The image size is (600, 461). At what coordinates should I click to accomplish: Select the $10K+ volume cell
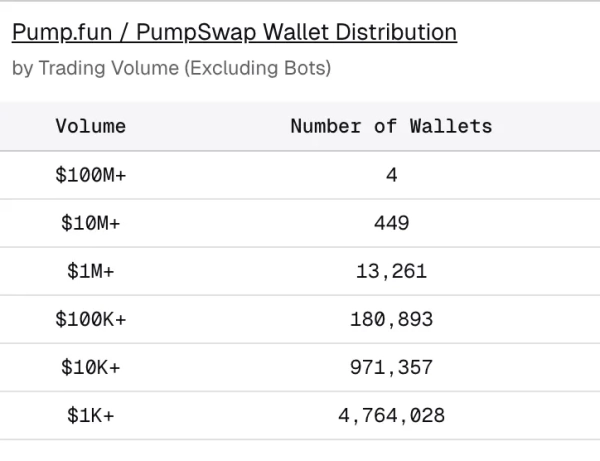click(x=91, y=368)
